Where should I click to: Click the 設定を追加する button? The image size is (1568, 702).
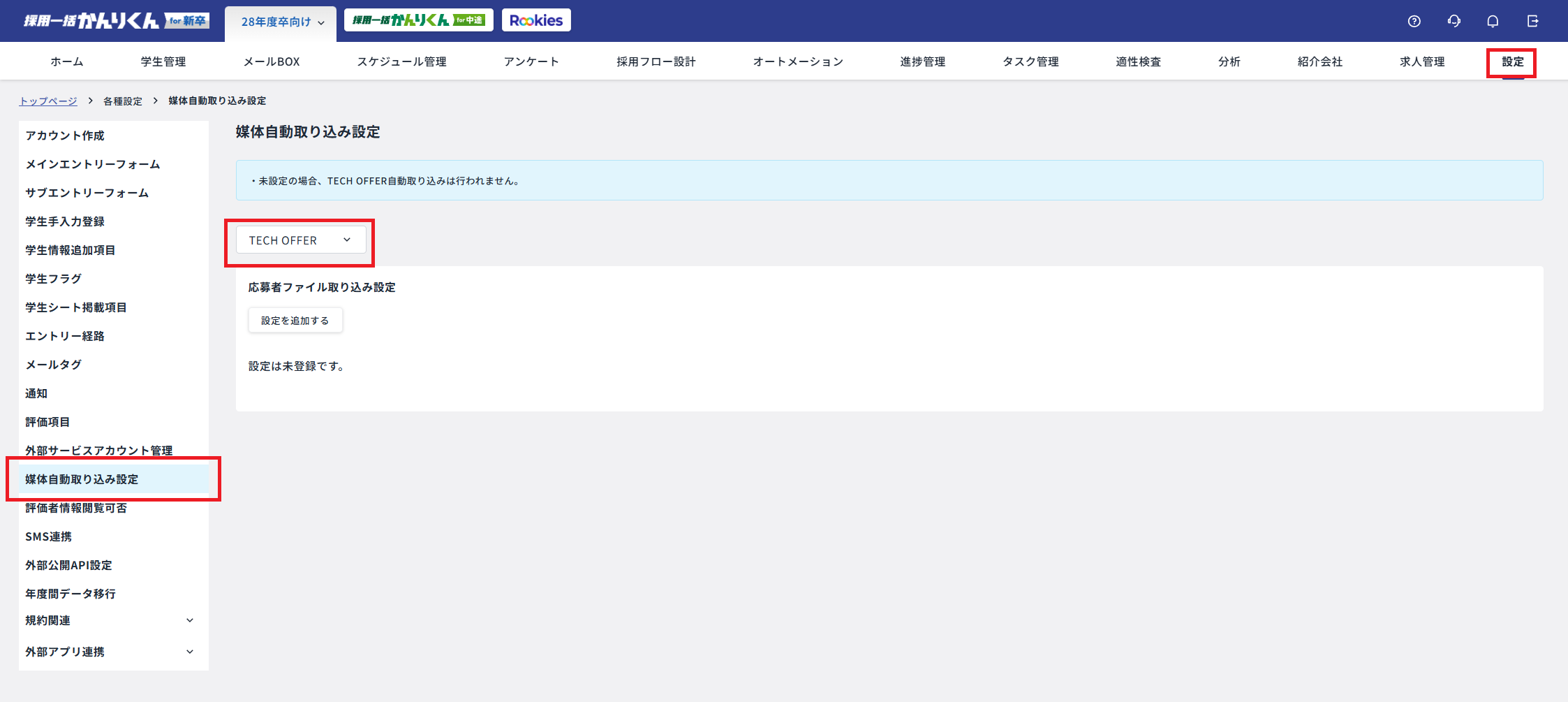pos(295,320)
